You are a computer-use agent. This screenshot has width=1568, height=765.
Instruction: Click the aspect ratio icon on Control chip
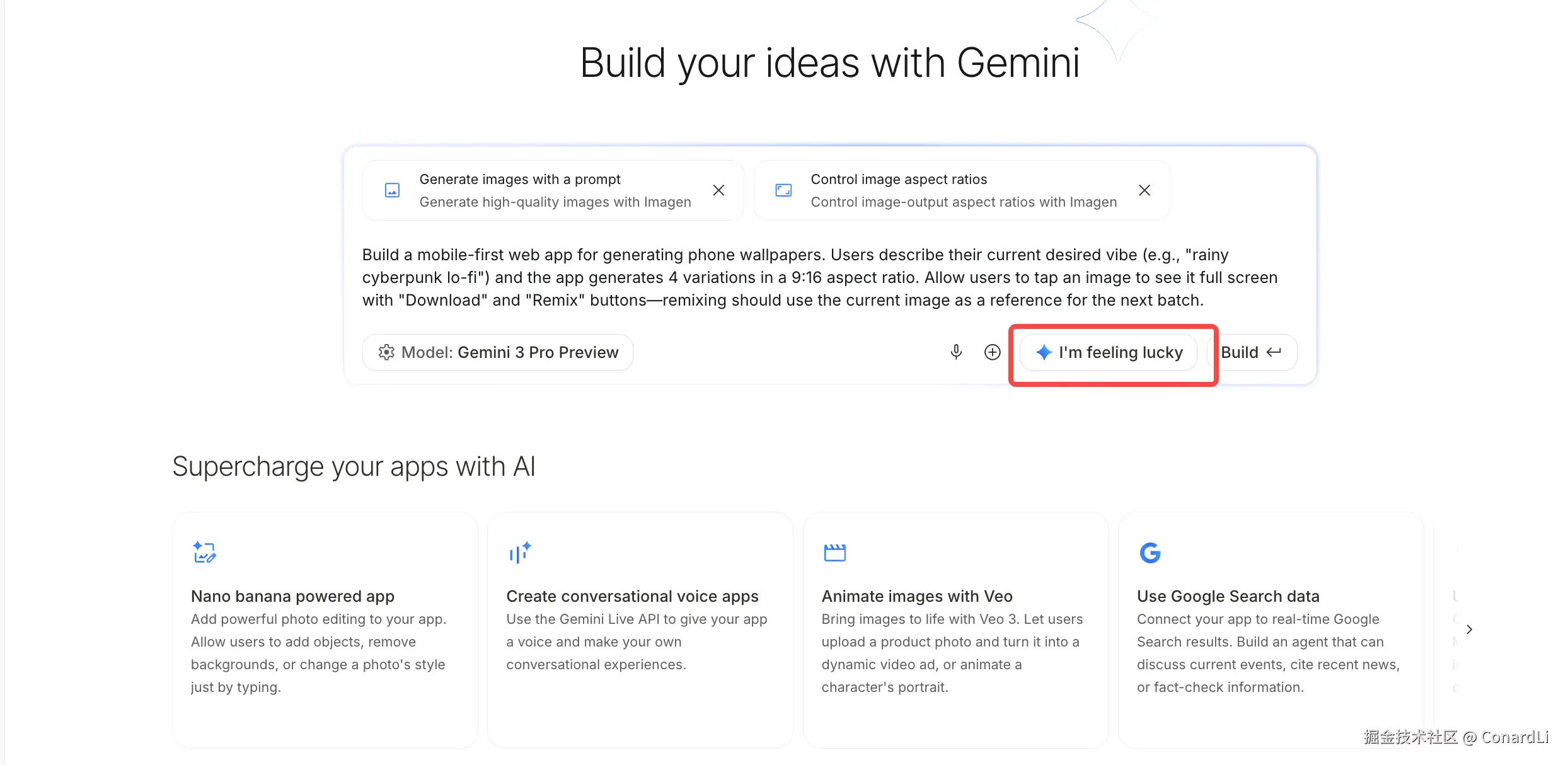[783, 190]
